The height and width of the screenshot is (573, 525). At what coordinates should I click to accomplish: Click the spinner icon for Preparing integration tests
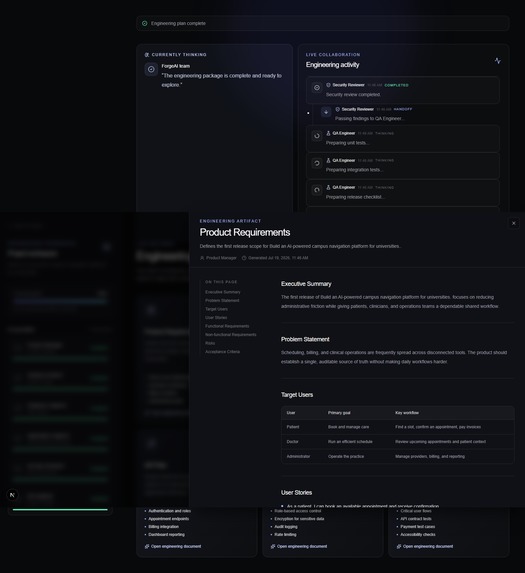[x=317, y=163]
